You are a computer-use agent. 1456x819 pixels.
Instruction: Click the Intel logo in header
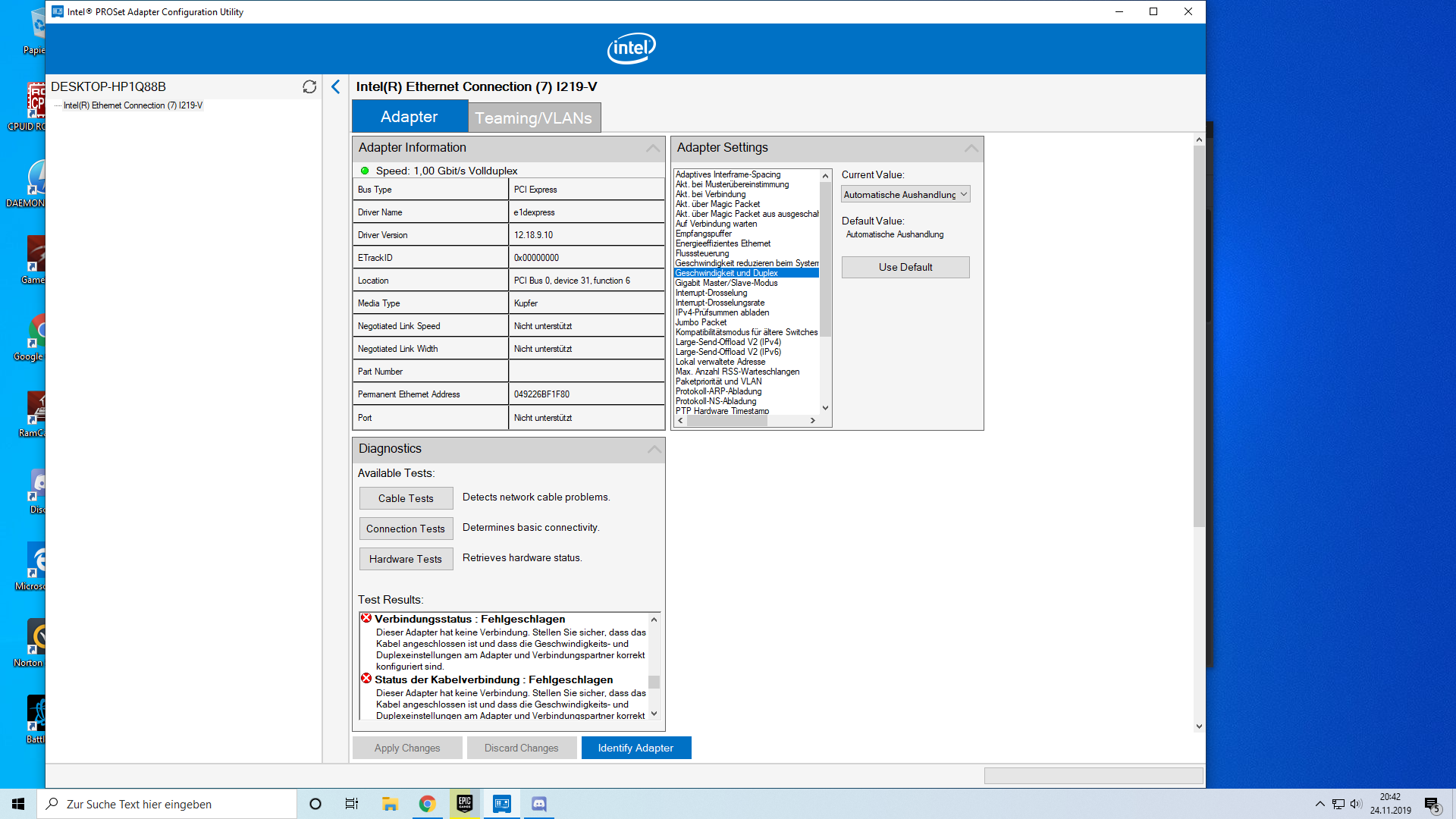coord(631,49)
